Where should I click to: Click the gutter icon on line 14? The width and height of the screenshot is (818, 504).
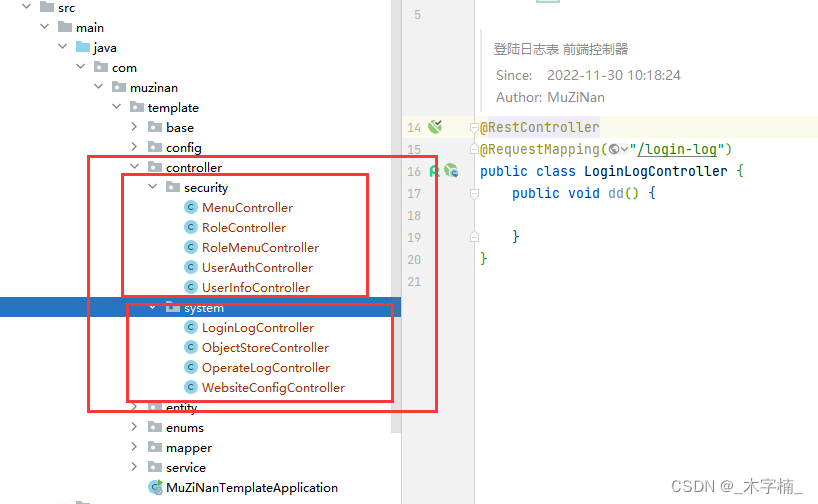435,126
